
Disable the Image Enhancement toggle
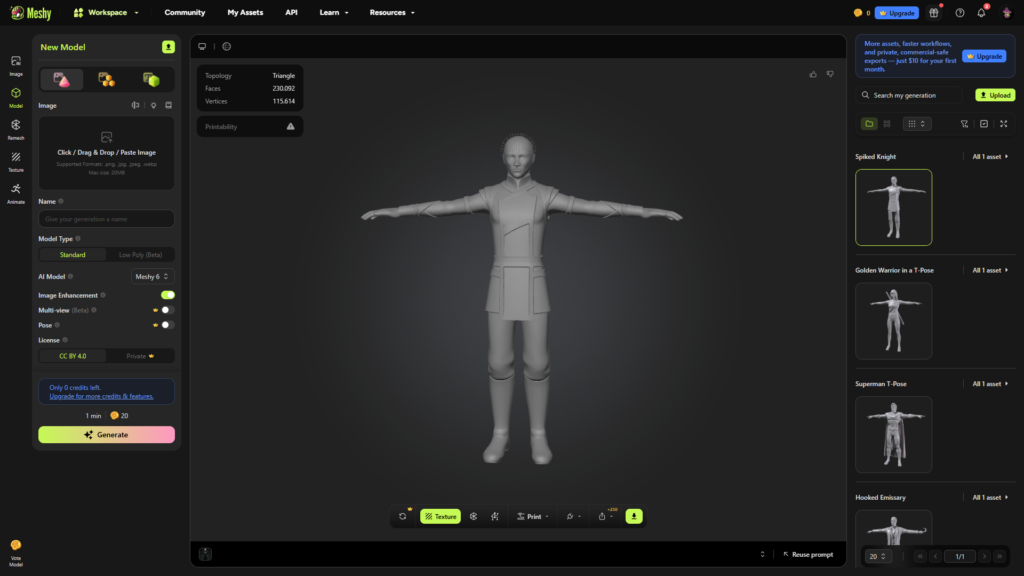tap(168, 295)
